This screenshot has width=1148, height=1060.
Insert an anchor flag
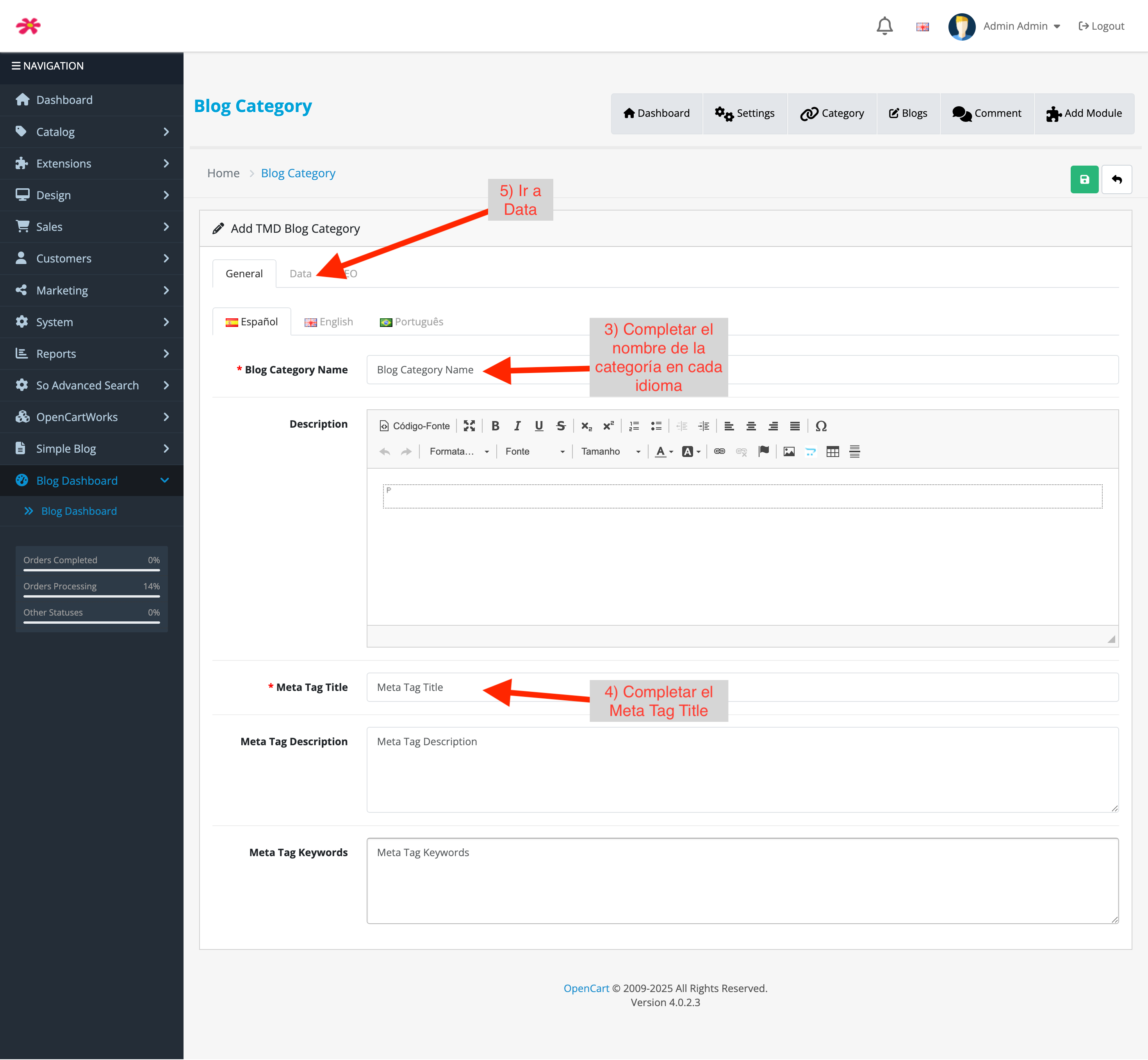coord(763,451)
